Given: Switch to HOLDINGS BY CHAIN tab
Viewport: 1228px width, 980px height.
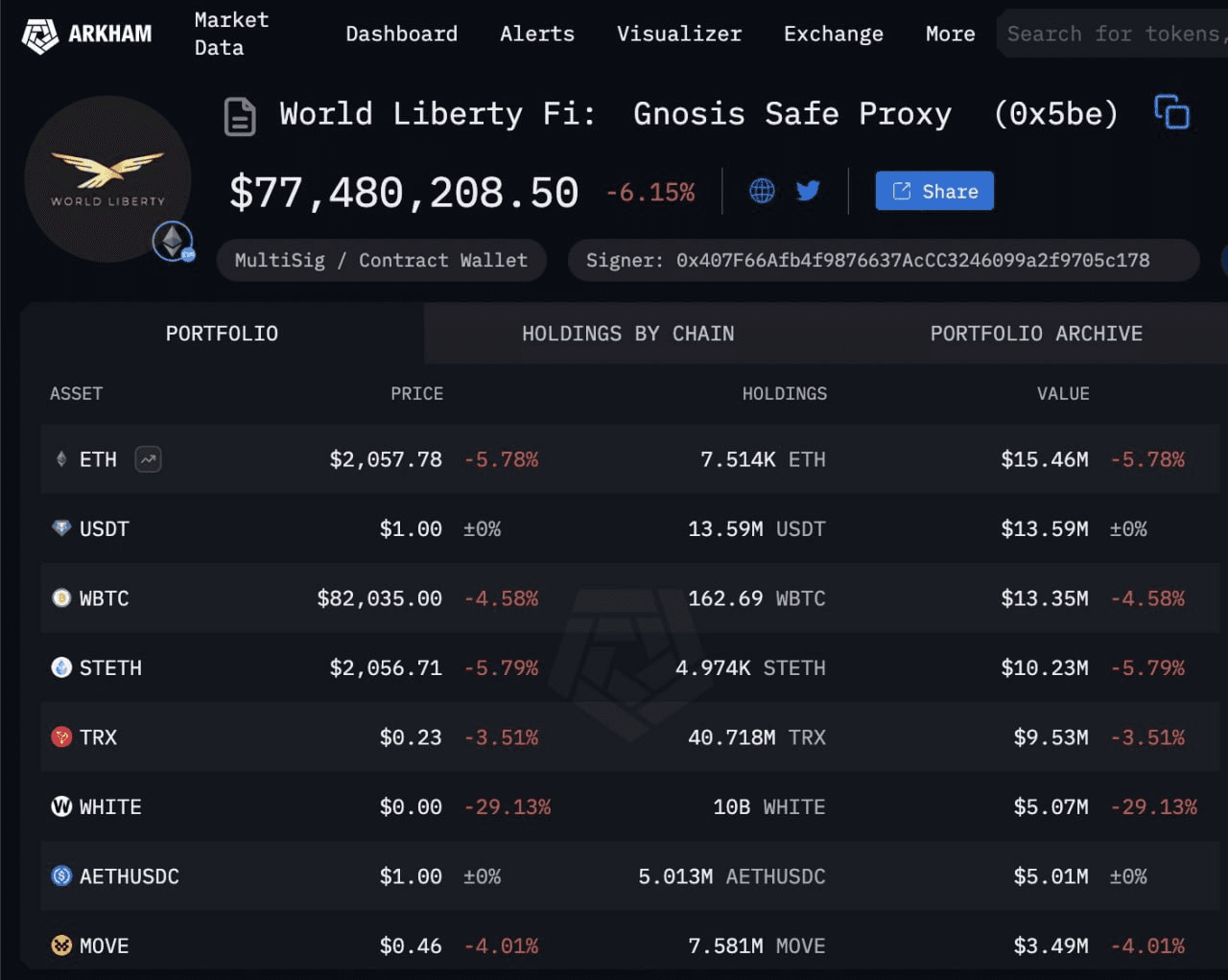Looking at the screenshot, I should [x=627, y=334].
